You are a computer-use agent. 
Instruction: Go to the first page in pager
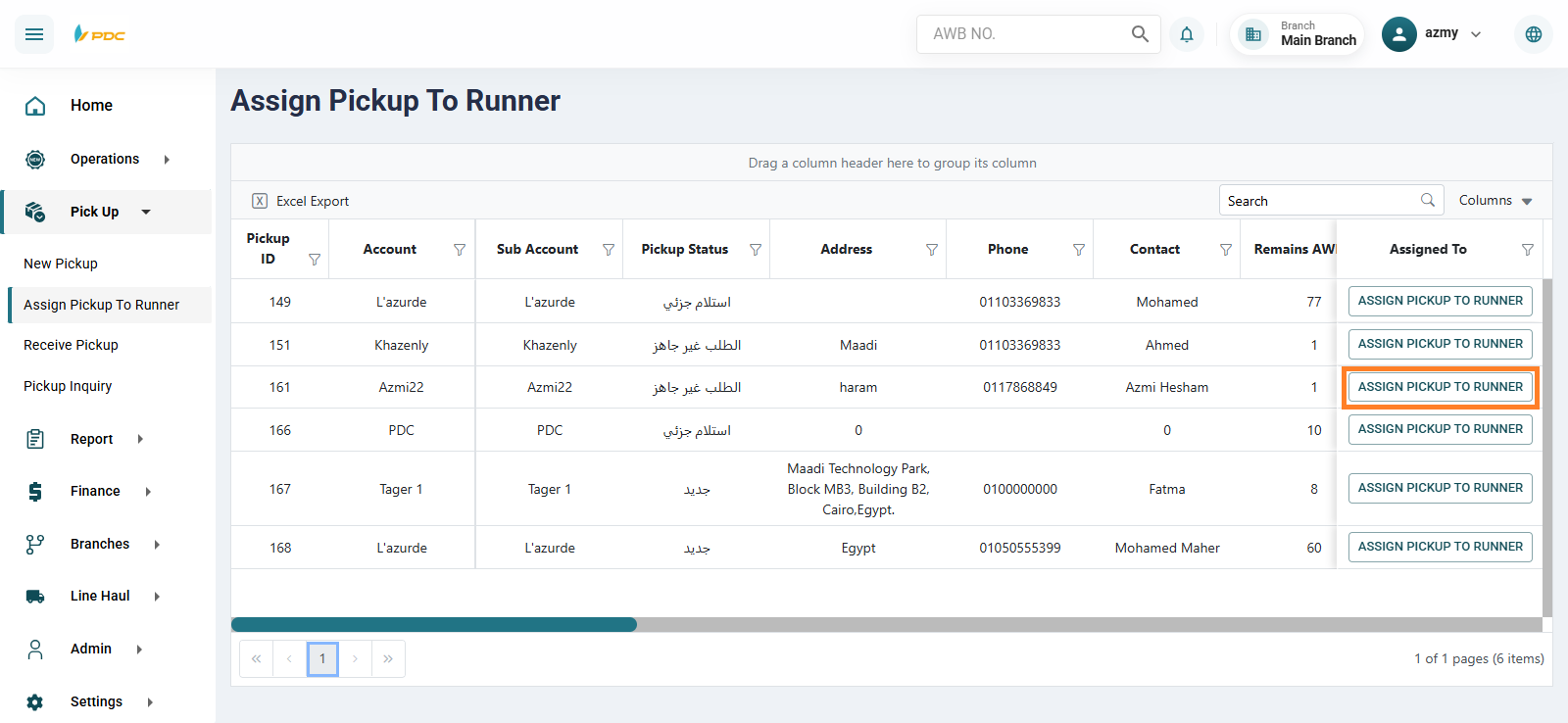coord(256,659)
